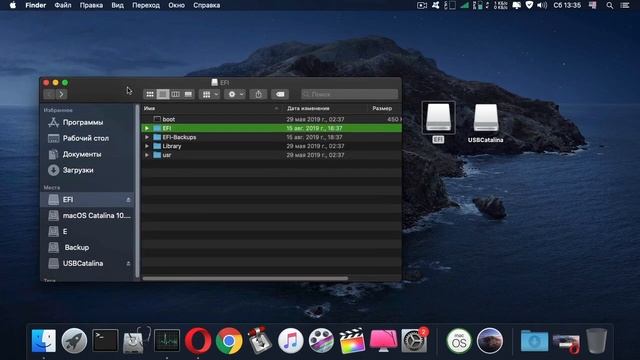The width and height of the screenshot is (640, 360).
Task: Open Launchpad from the Dock
Action: [x=74, y=340]
